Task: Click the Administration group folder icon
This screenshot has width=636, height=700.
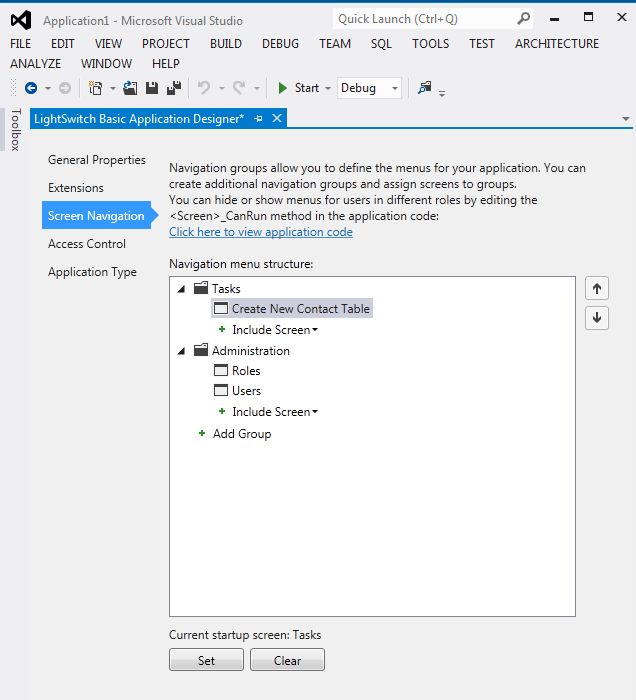Action: pos(201,350)
